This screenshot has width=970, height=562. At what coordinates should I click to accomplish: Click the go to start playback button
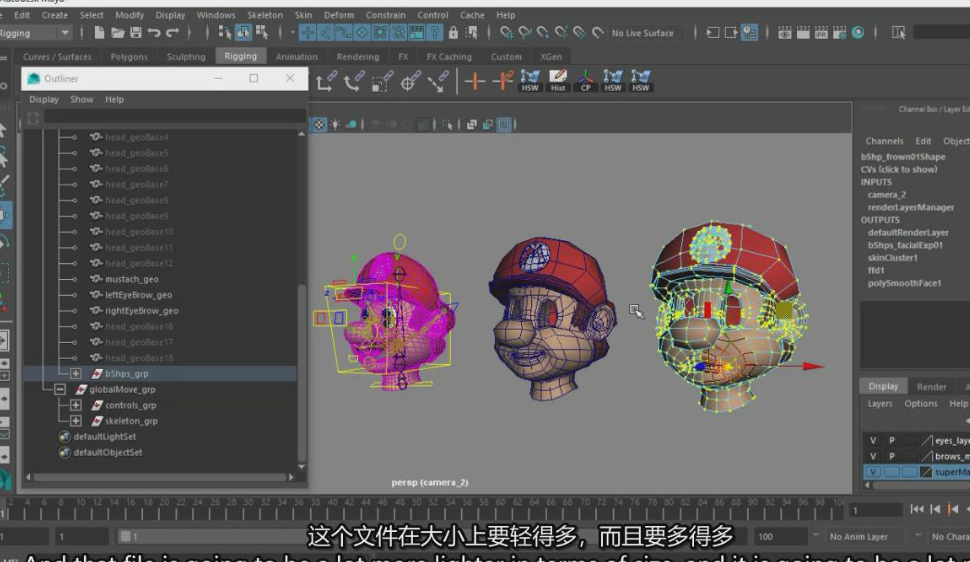point(917,509)
